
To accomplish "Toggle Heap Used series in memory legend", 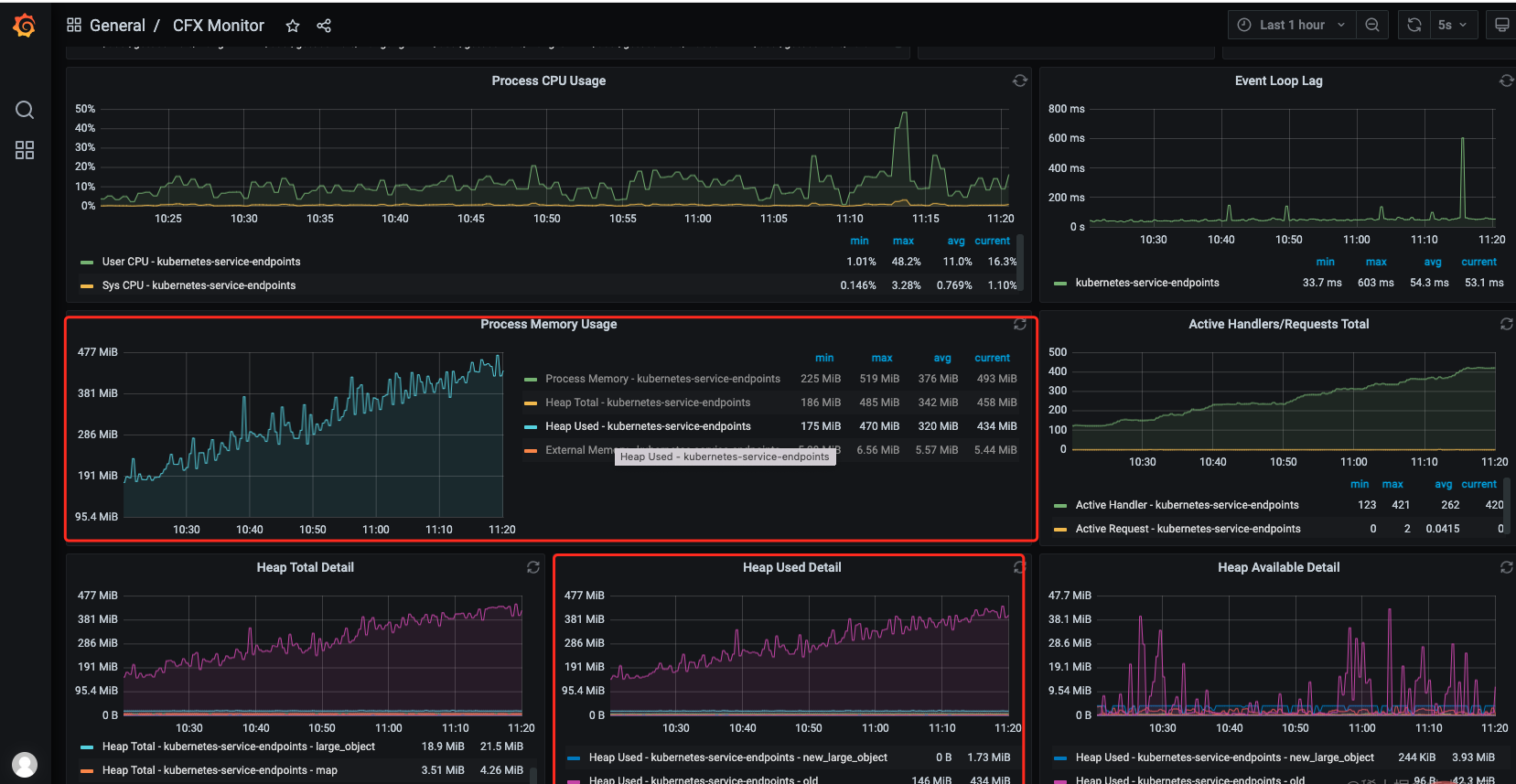I will pyautogui.click(x=648, y=426).
